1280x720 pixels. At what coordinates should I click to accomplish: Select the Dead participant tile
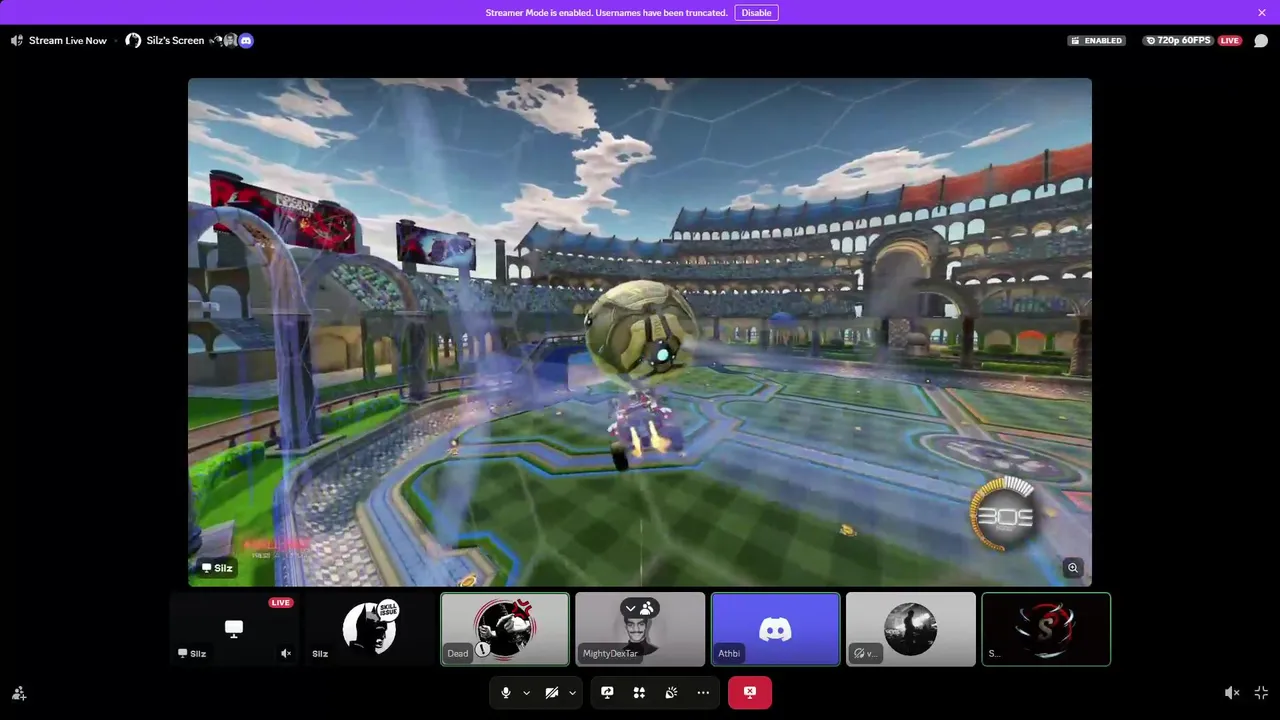505,629
